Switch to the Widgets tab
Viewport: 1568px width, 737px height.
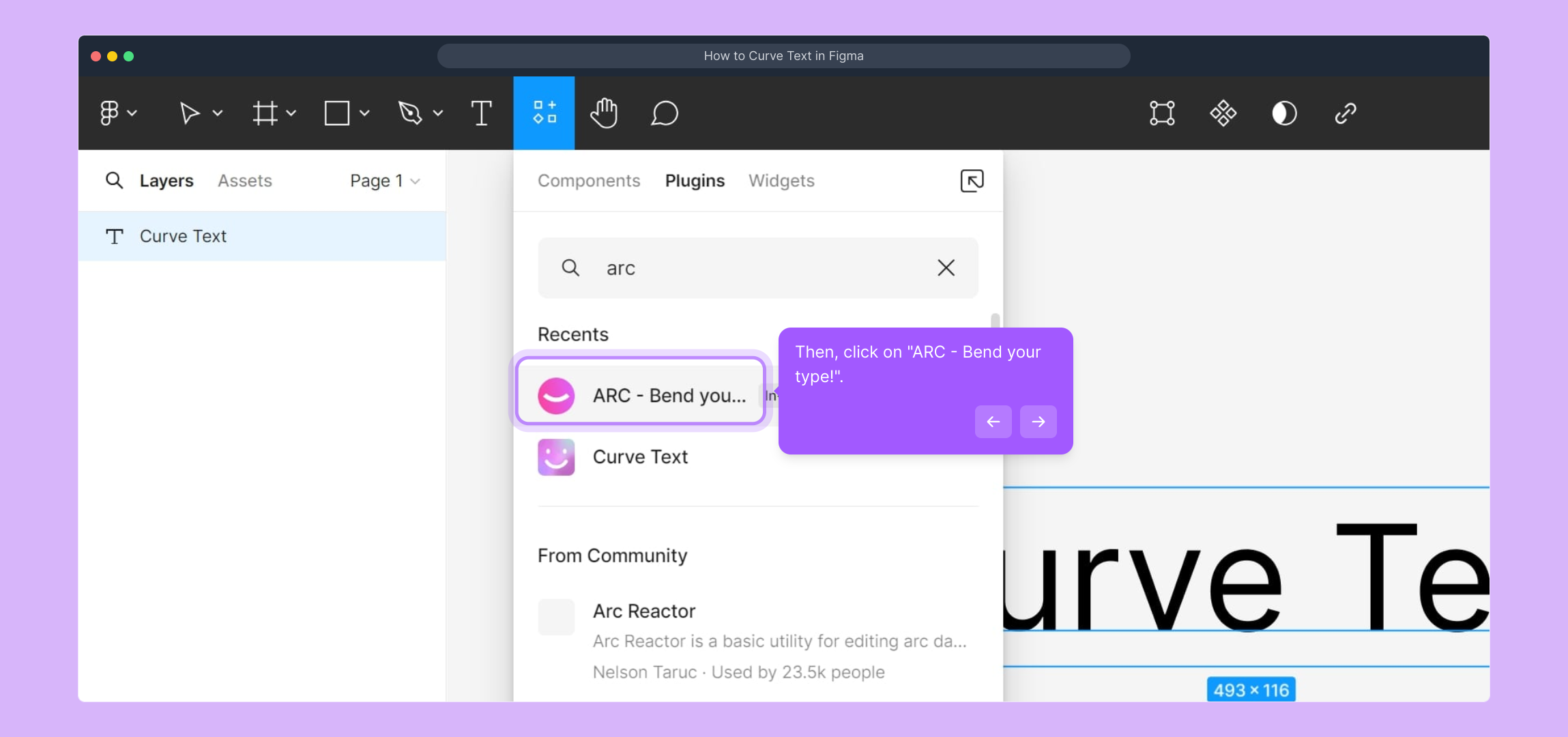[x=781, y=181]
